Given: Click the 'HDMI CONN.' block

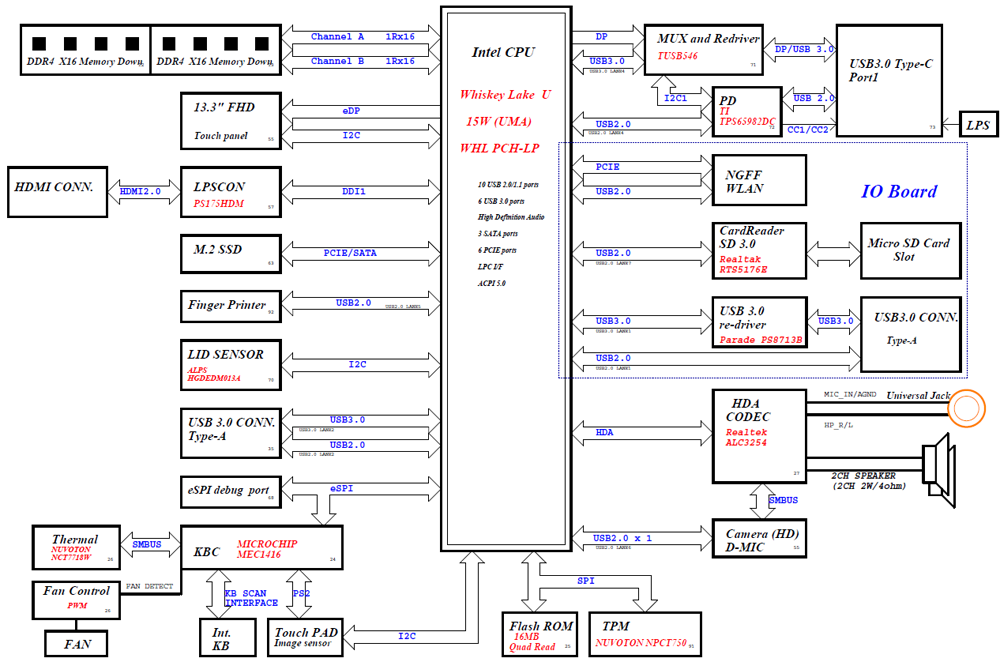Looking at the screenshot, I should [x=57, y=192].
